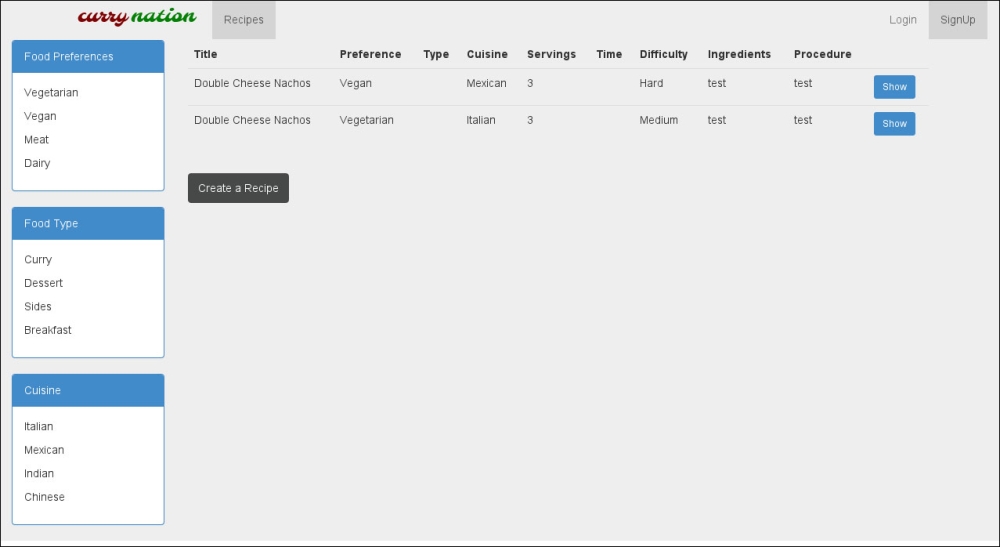Screen dimensions: 1000x547
Task: Open the Recipes tab
Action: (244, 20)
